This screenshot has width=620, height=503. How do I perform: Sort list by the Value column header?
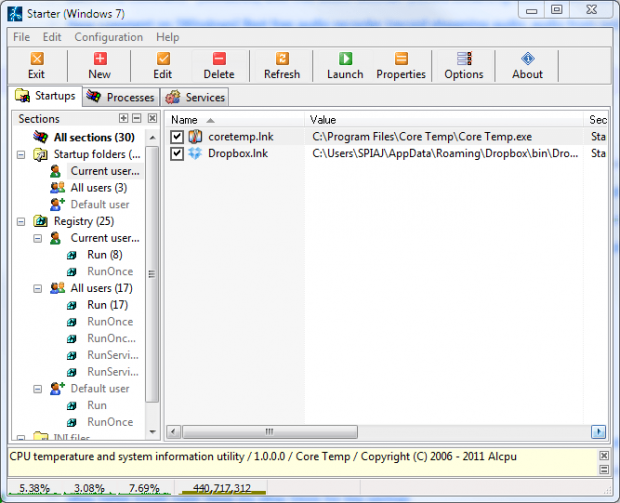tap(445, 119)
